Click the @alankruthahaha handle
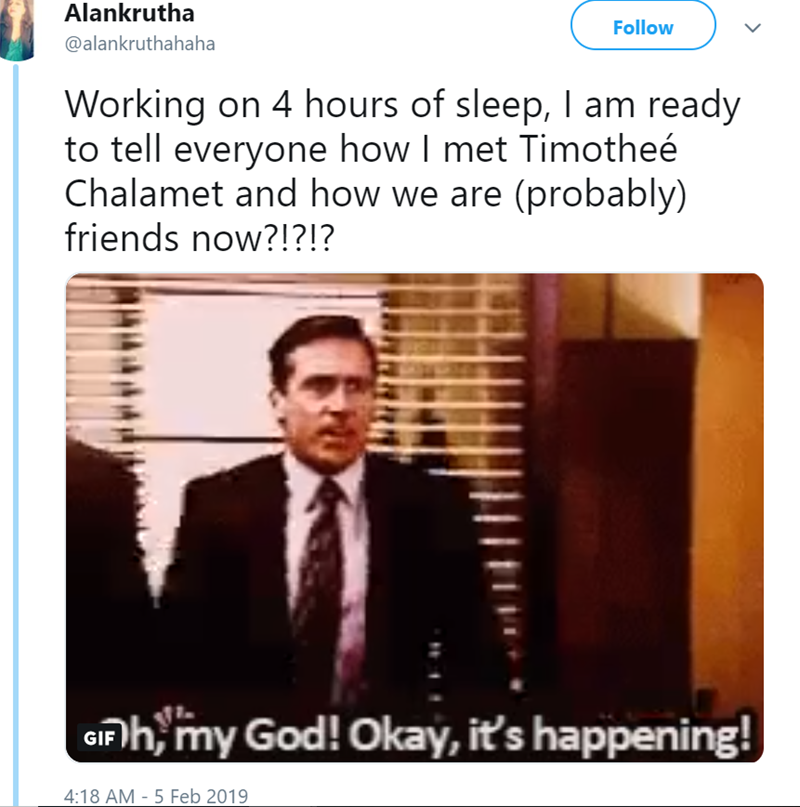The image size is (800, 807). click(139, 43)
